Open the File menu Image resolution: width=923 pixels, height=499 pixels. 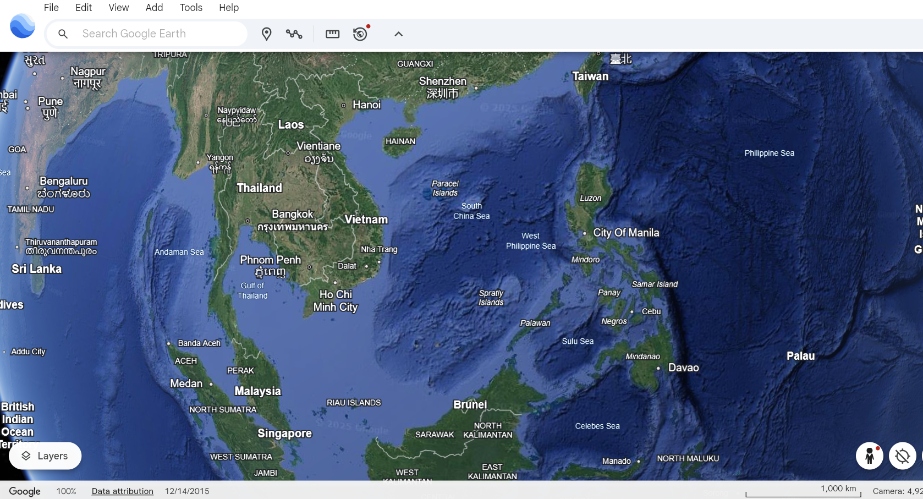[x=51, y=8]
